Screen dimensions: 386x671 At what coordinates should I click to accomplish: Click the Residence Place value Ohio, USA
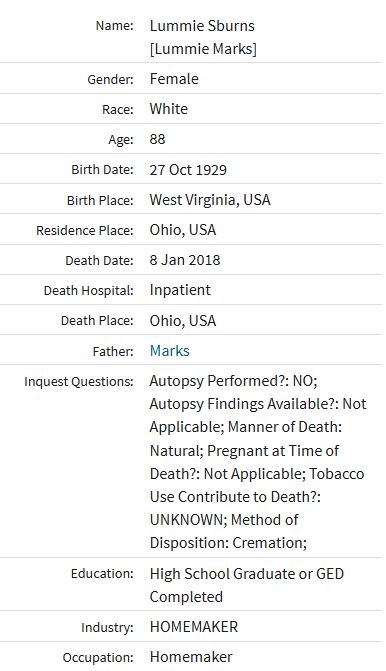[x=183, y=230]
